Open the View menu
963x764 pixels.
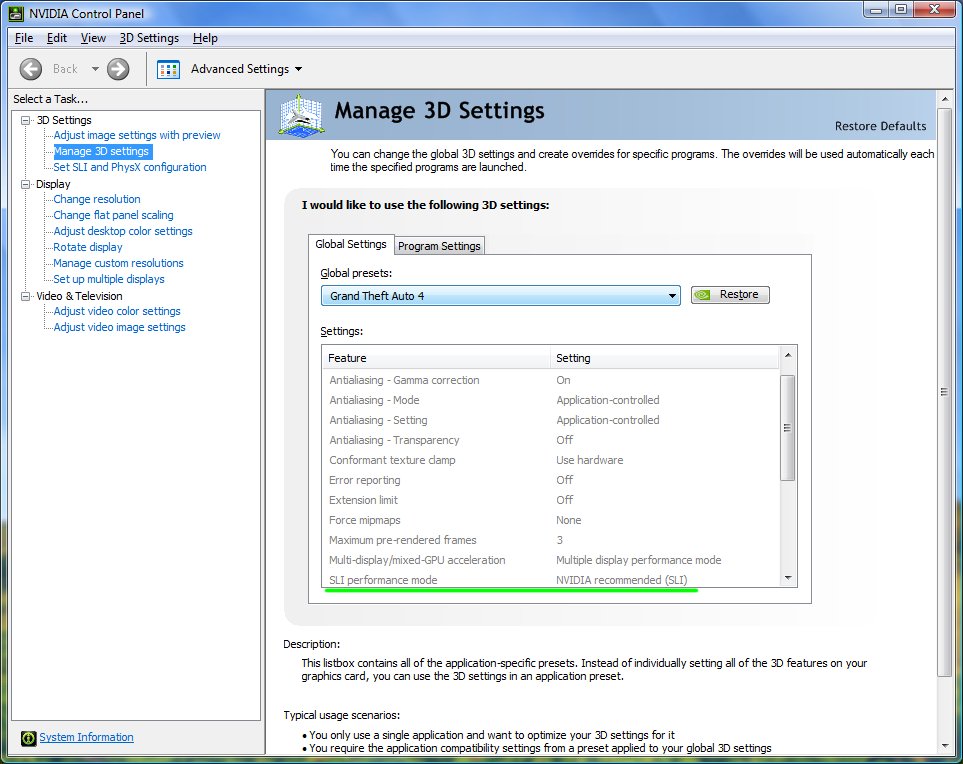tap(93, 38)
